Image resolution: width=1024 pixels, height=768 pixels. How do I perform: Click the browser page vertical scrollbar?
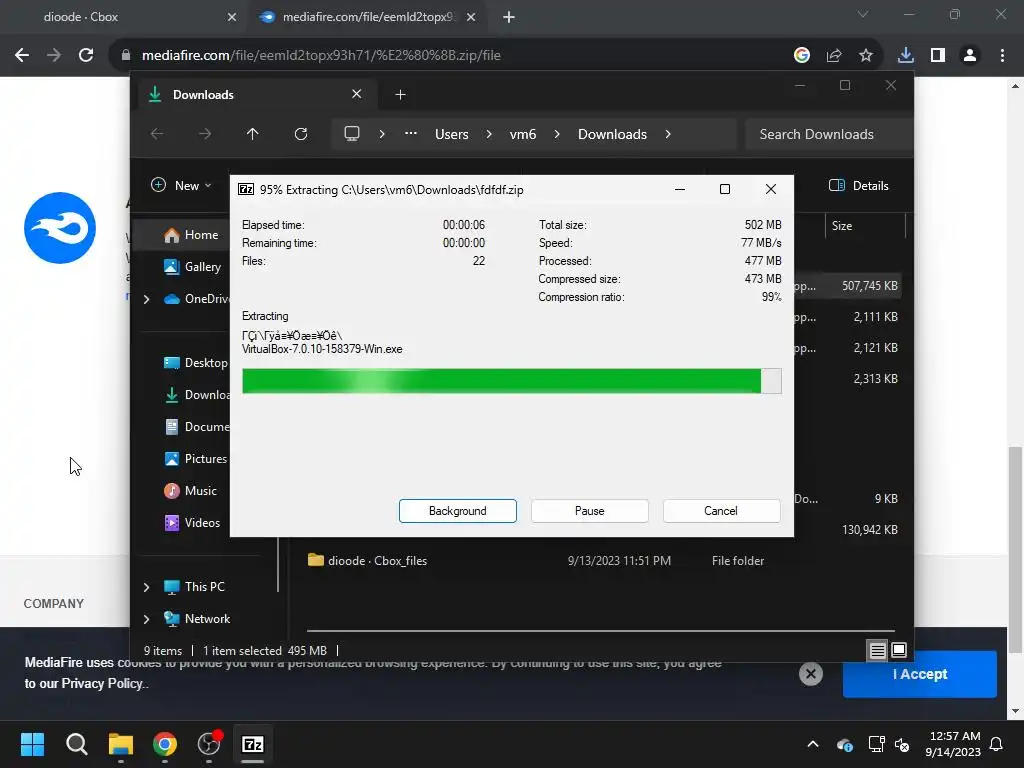[x=1015, y=549]
